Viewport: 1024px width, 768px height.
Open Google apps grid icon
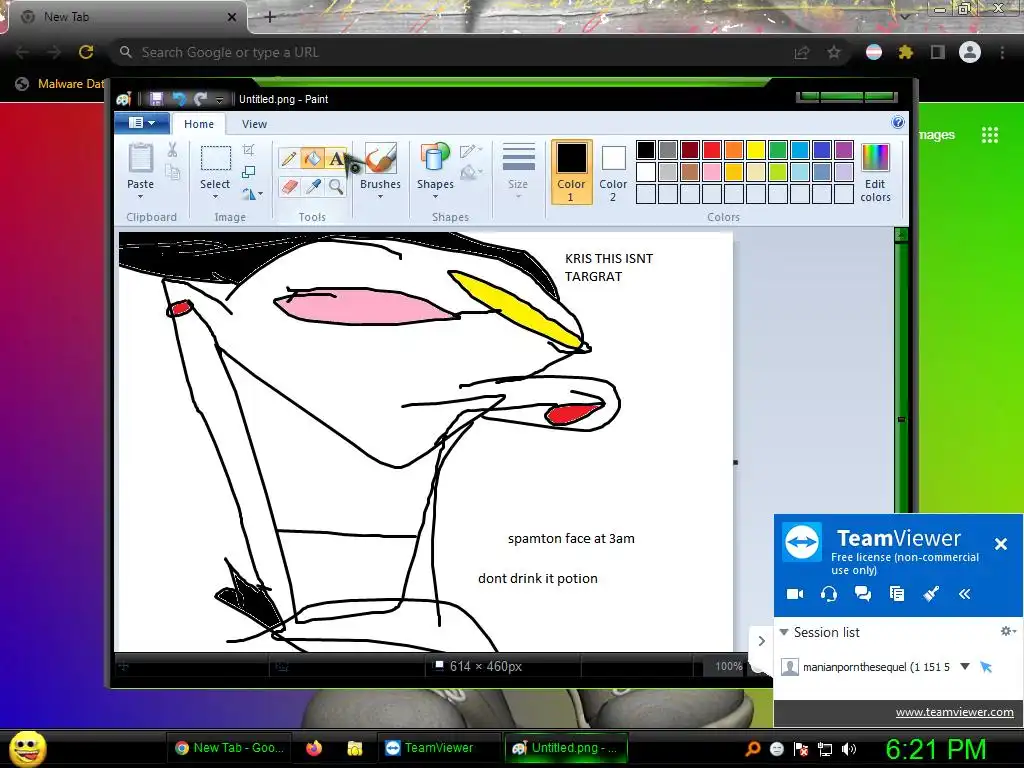click(x=990, y=135)
